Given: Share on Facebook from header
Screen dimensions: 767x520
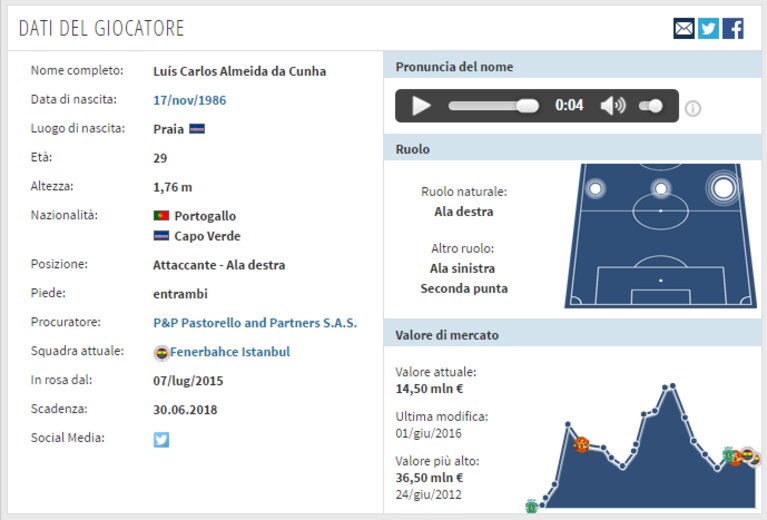Looking at the screenshot, I should [x=733, y=28].
